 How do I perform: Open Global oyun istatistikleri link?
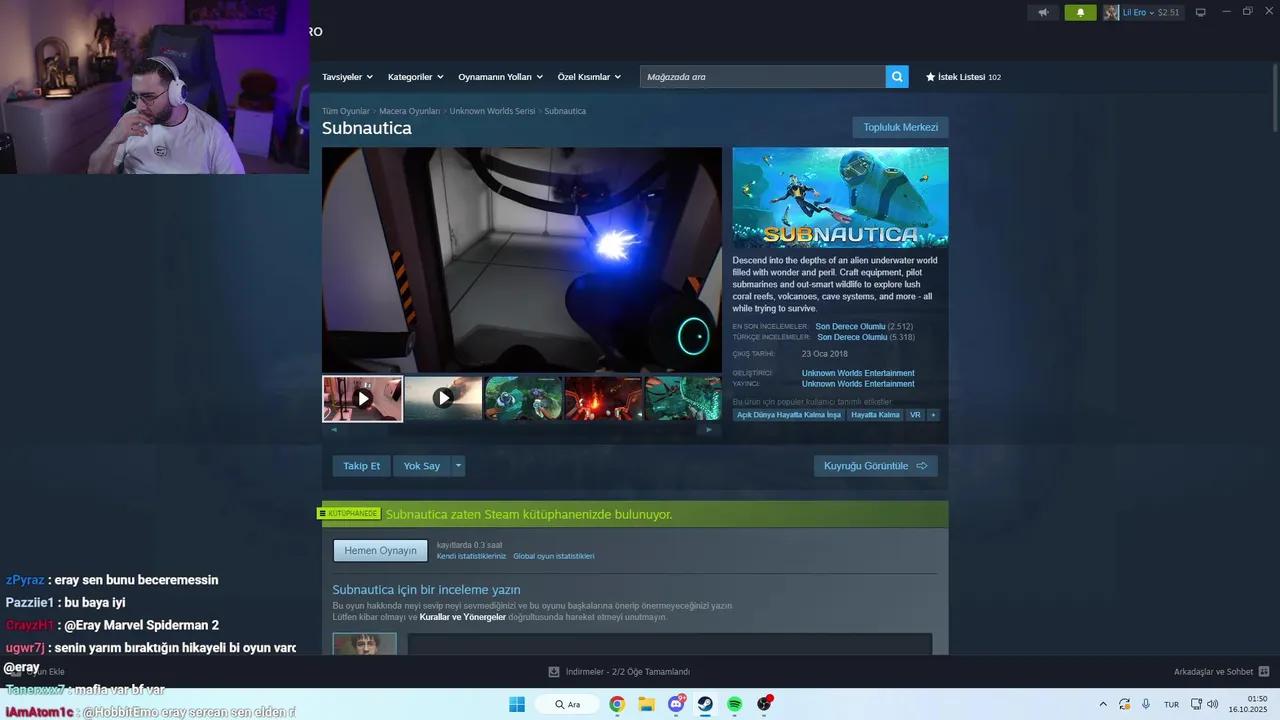554,556
